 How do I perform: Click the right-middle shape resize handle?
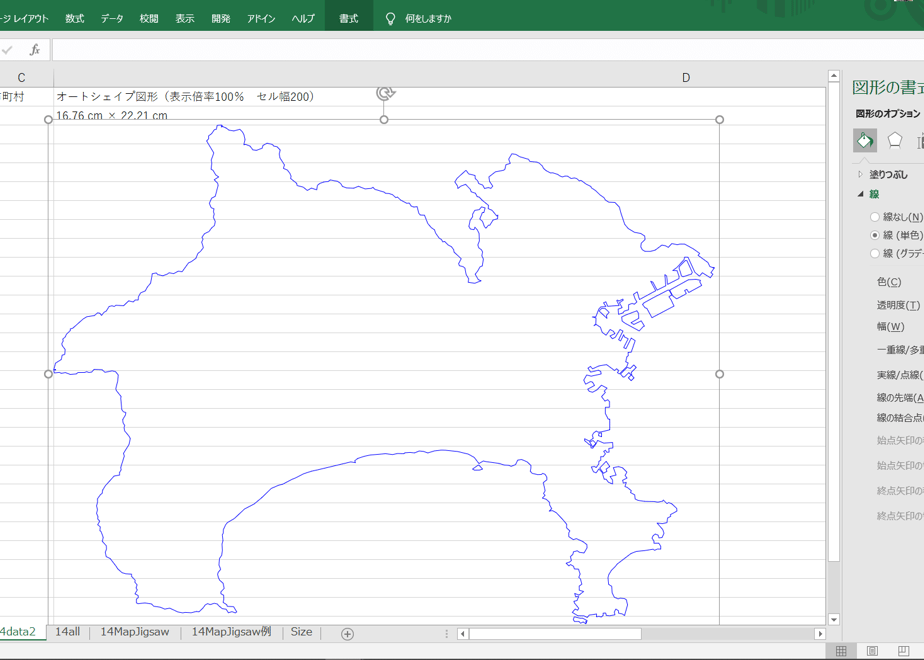(x=720, y=374)
